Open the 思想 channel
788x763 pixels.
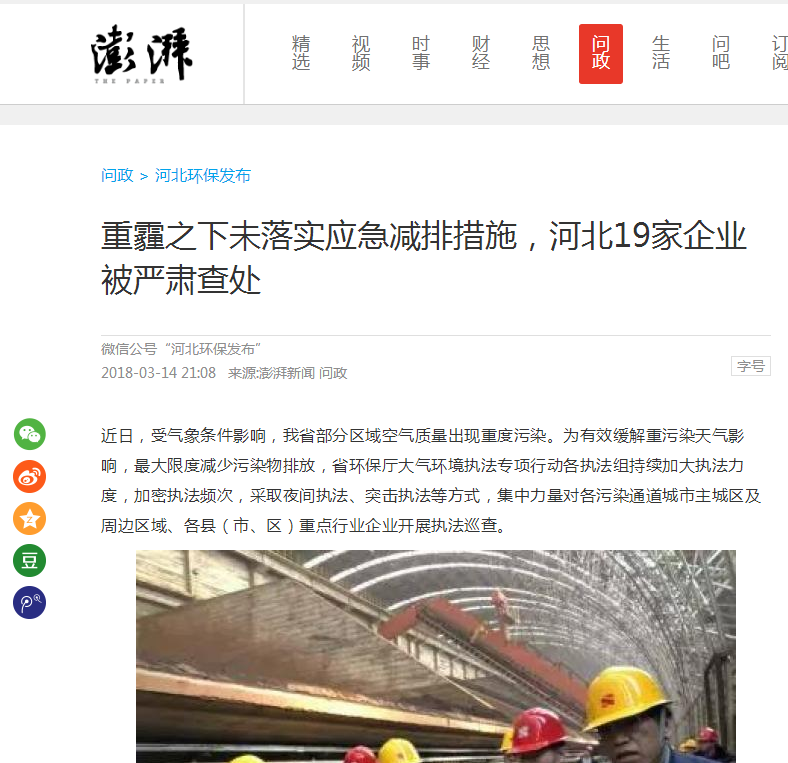[541, 53]
